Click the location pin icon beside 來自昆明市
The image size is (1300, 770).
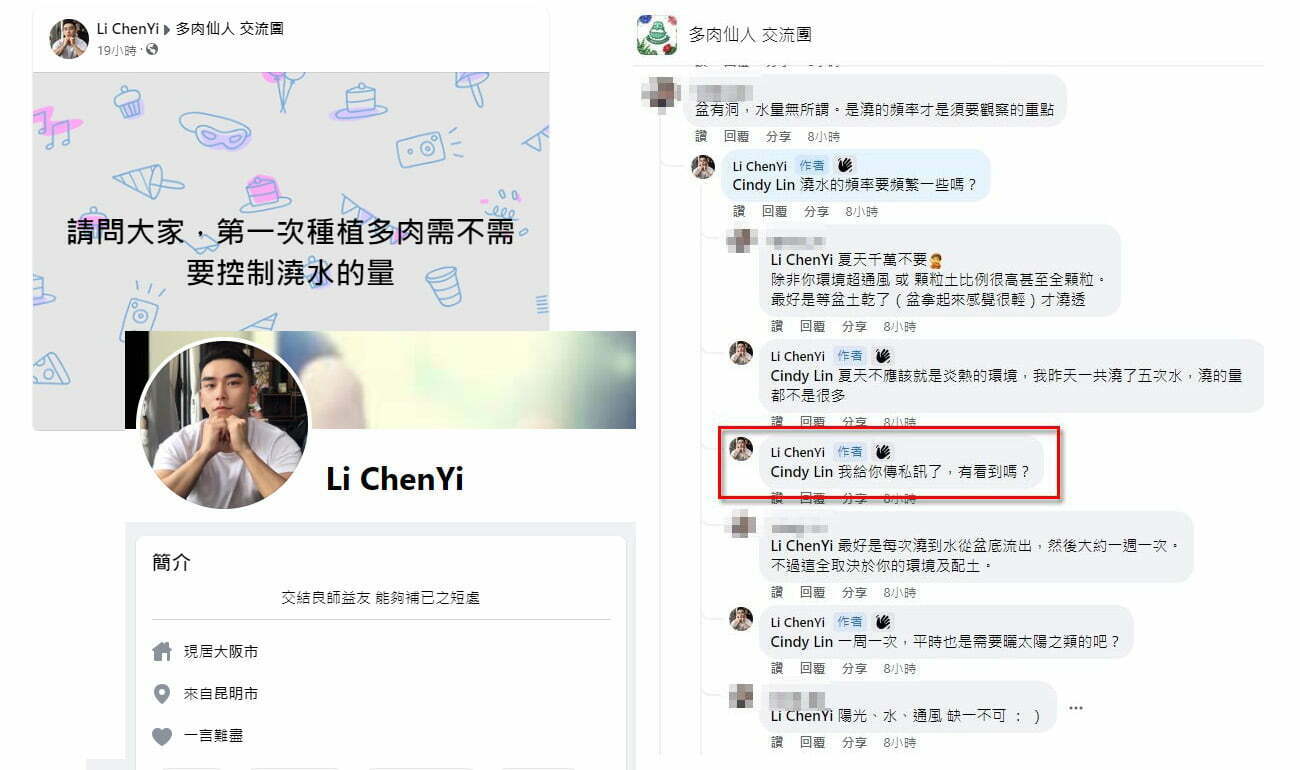[x=162, y=694]
